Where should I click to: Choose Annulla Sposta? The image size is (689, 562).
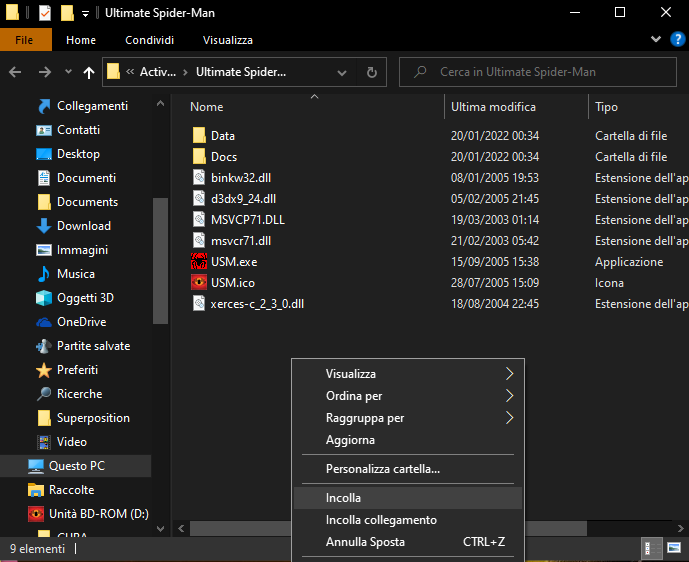(408, 542)
